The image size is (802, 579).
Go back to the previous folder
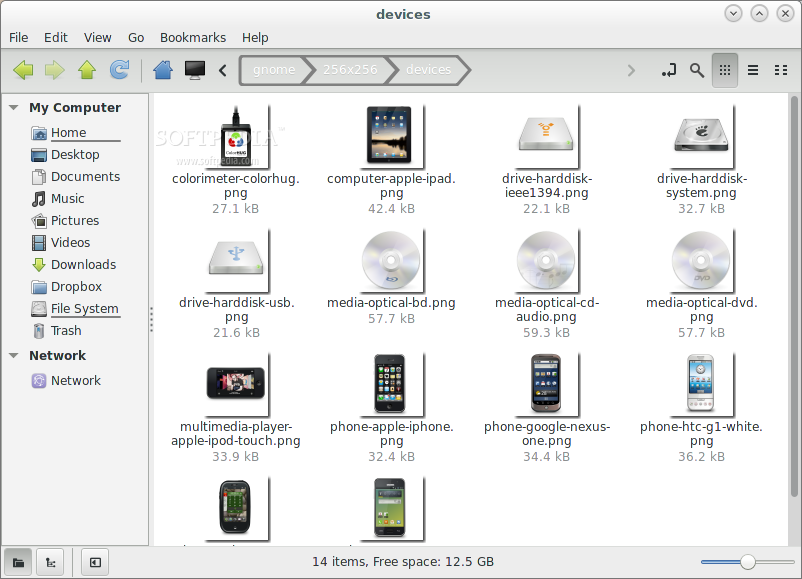(22, 70)
